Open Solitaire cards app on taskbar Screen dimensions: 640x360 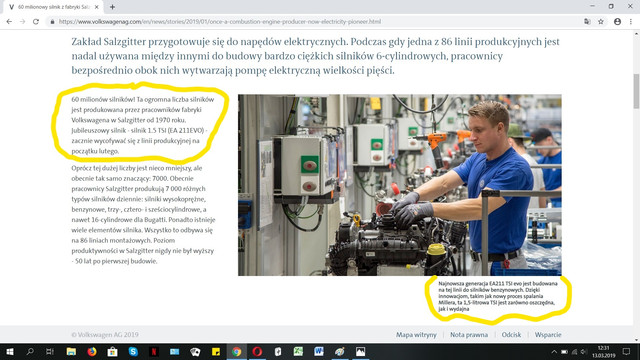[195, 351]
